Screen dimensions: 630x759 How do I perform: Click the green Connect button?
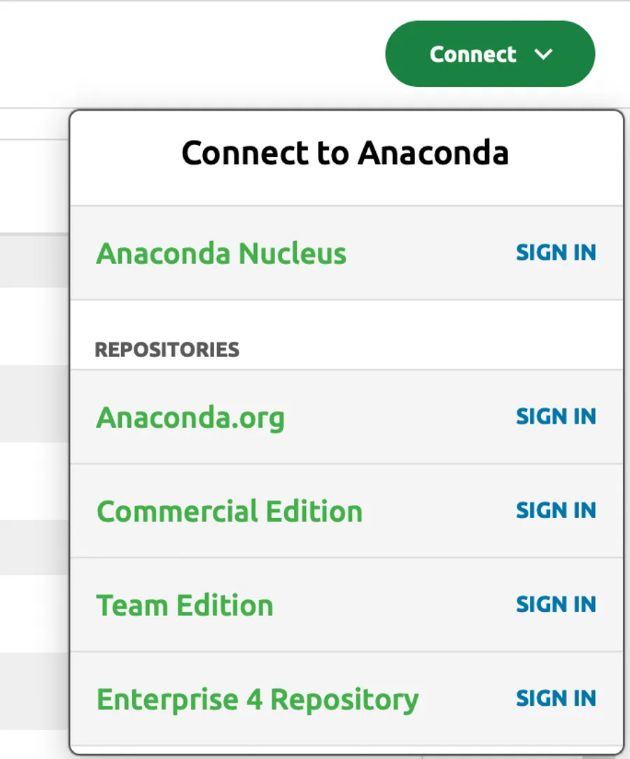473,54
